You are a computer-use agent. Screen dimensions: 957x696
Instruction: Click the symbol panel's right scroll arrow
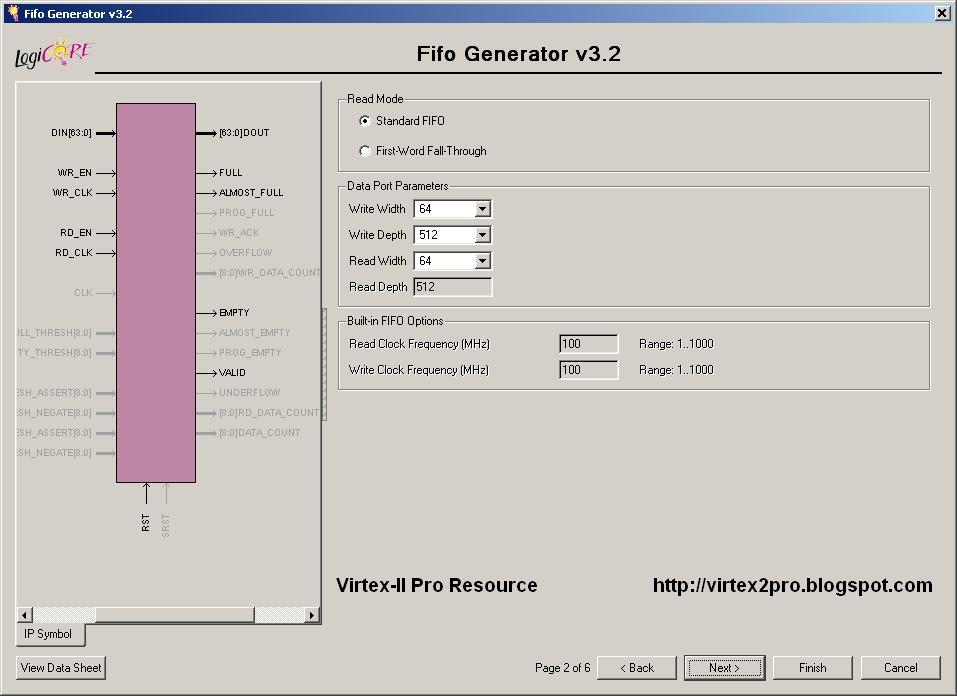coord(312,615)
